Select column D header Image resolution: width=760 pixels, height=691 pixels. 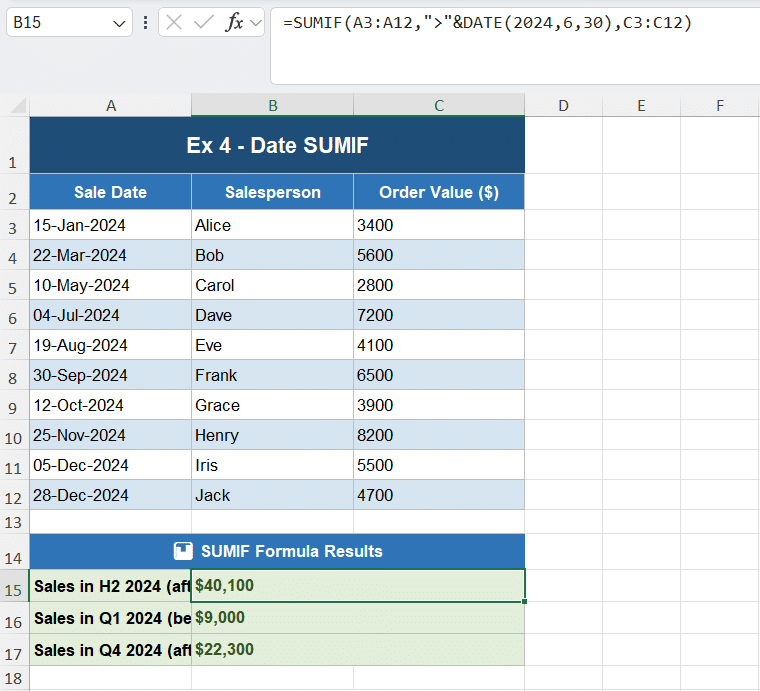click(563, 105)
